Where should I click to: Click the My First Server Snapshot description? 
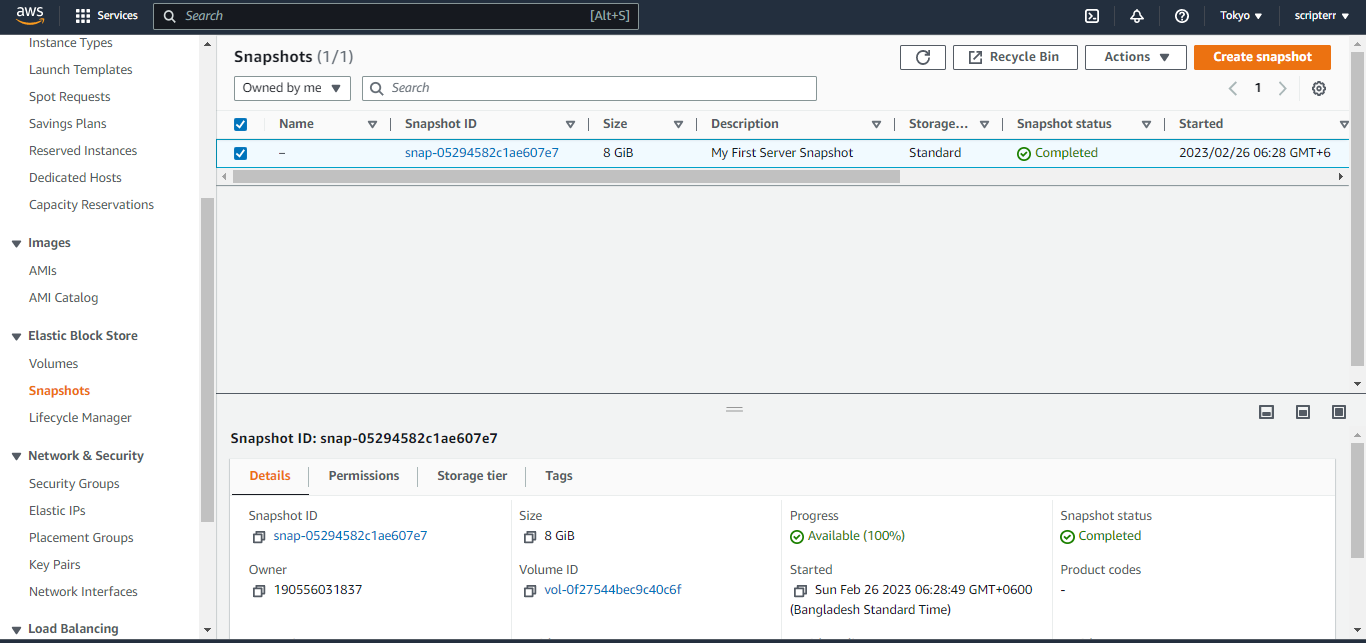[x=782, y=153]
